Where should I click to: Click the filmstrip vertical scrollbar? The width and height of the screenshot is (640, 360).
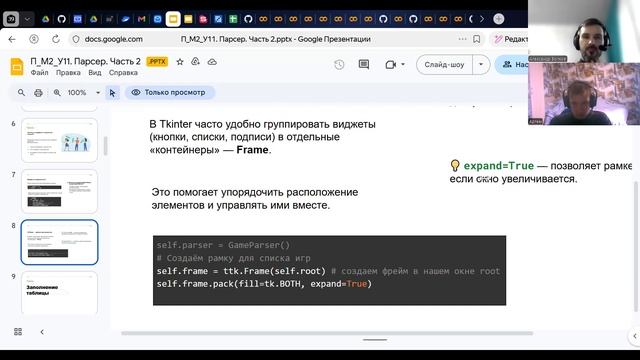pos(105,146)
